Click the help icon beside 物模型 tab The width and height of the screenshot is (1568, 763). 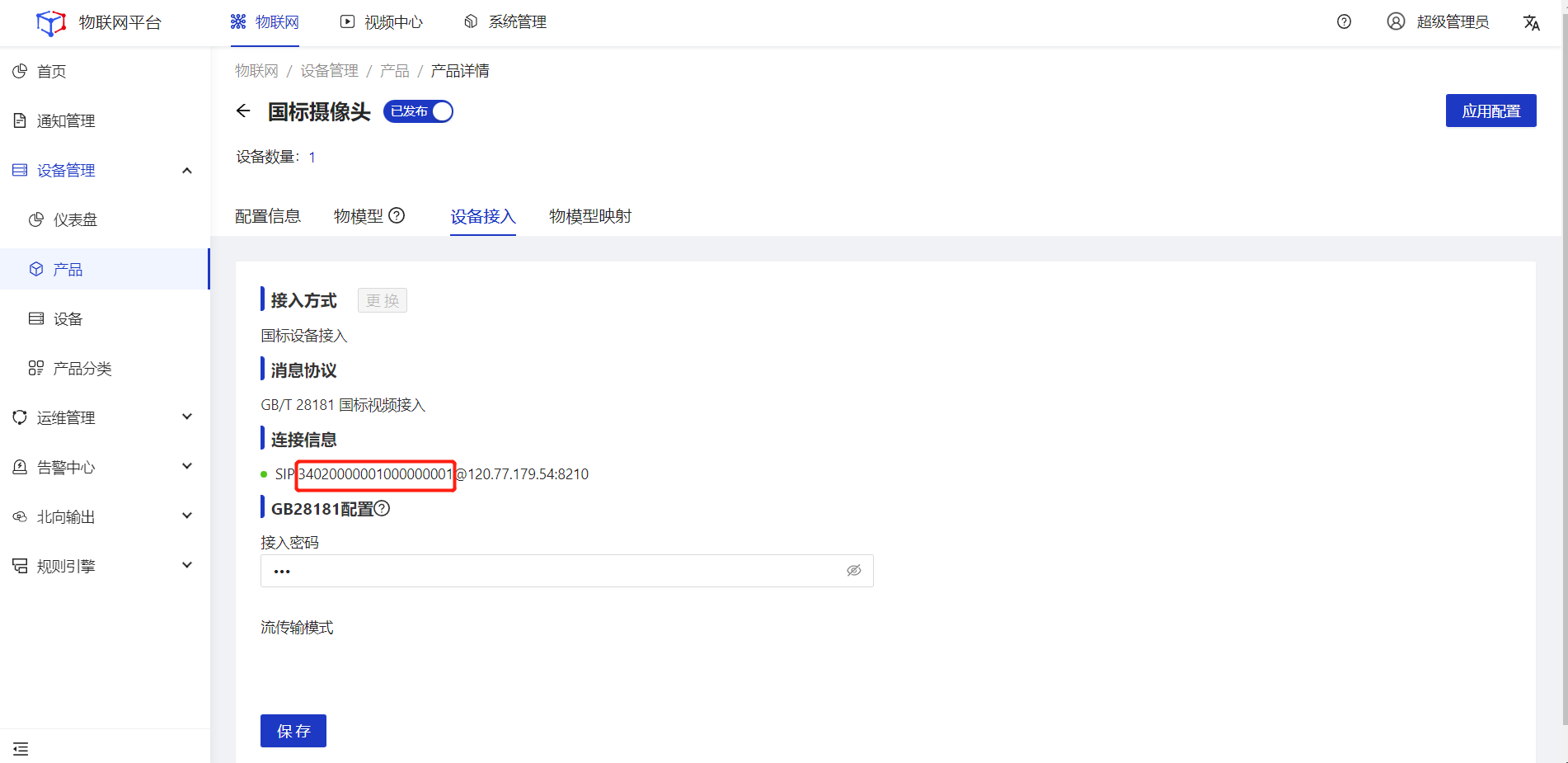tap(397, 216)
